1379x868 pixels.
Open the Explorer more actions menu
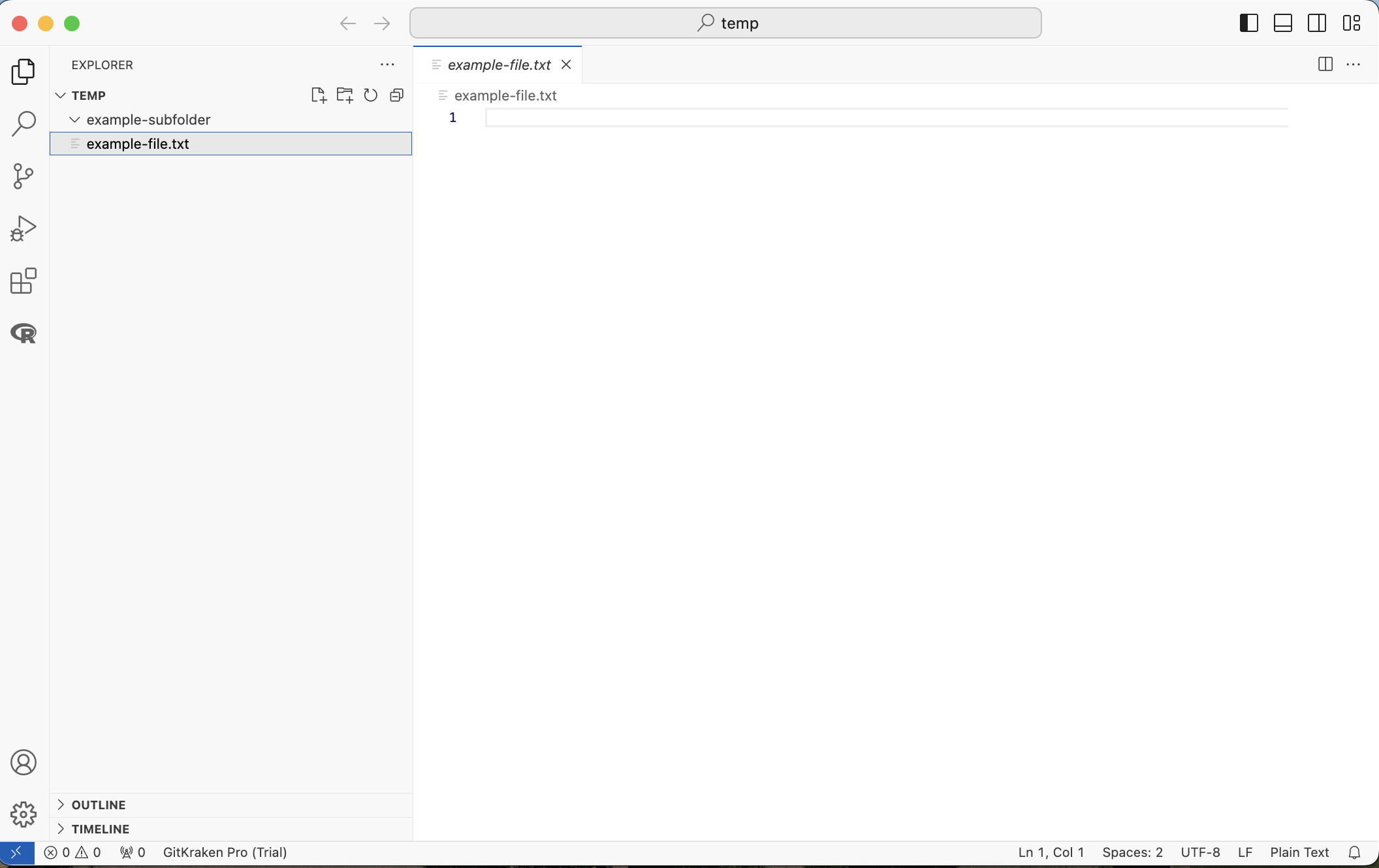[x=387, y=65]
